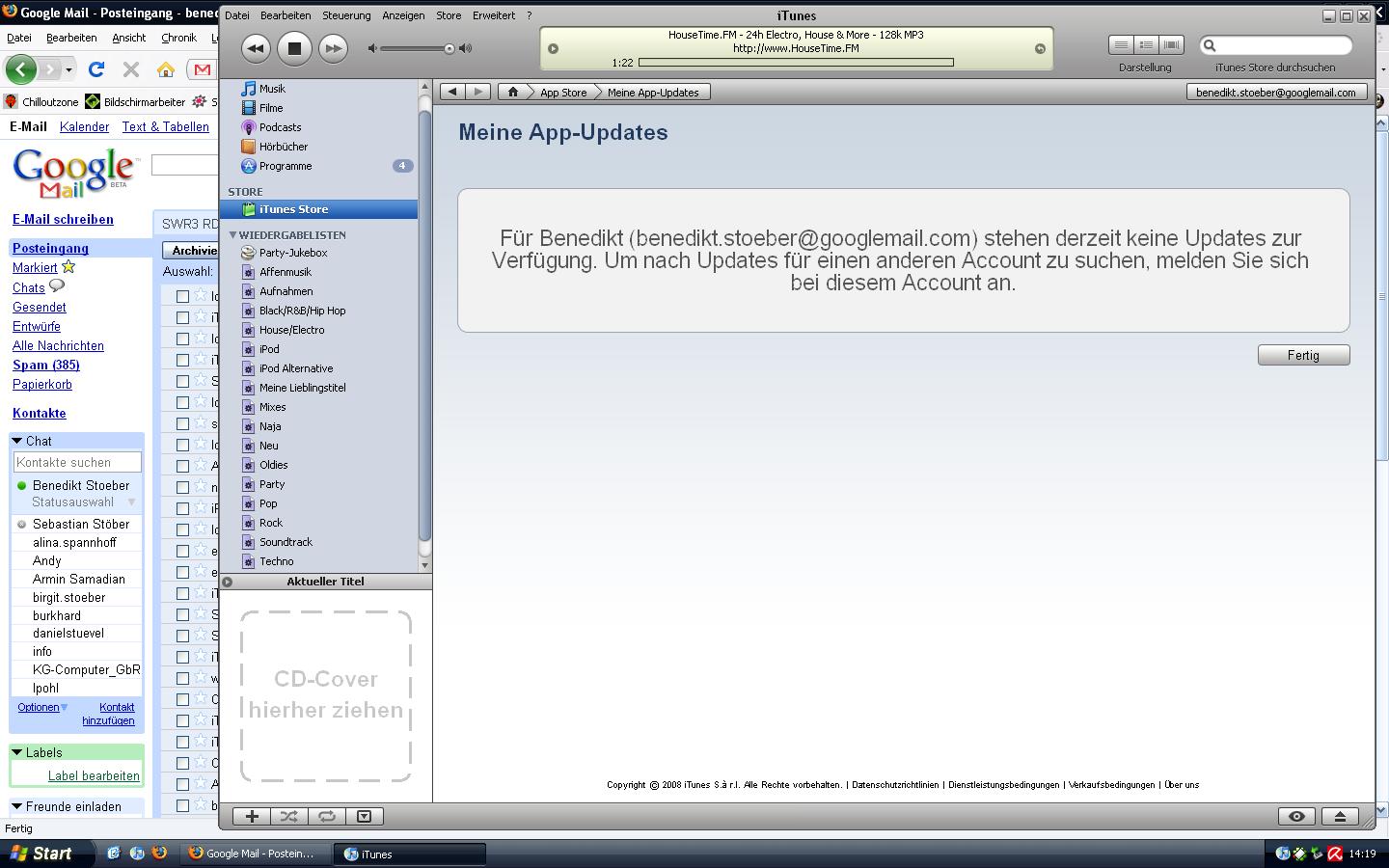Collapse the Chat section in Google Mail
1389x868 pixels.
pos(16,441)
